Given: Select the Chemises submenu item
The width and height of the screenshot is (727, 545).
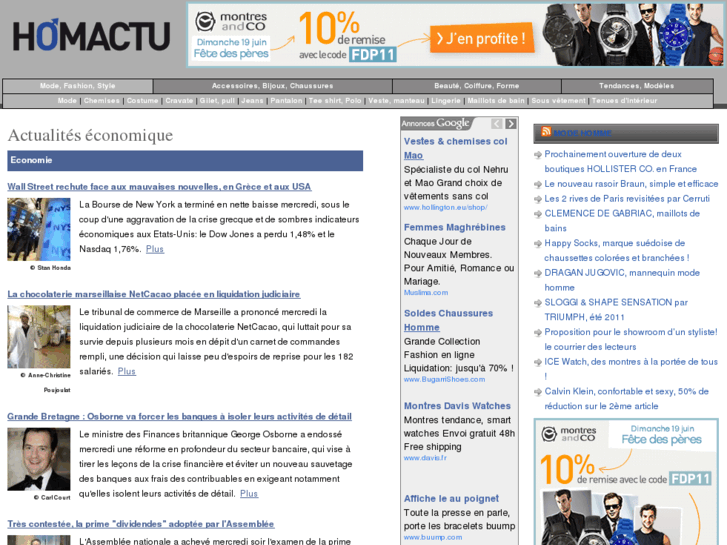Looking at the screenshot, I should click(x=102, y=101).
